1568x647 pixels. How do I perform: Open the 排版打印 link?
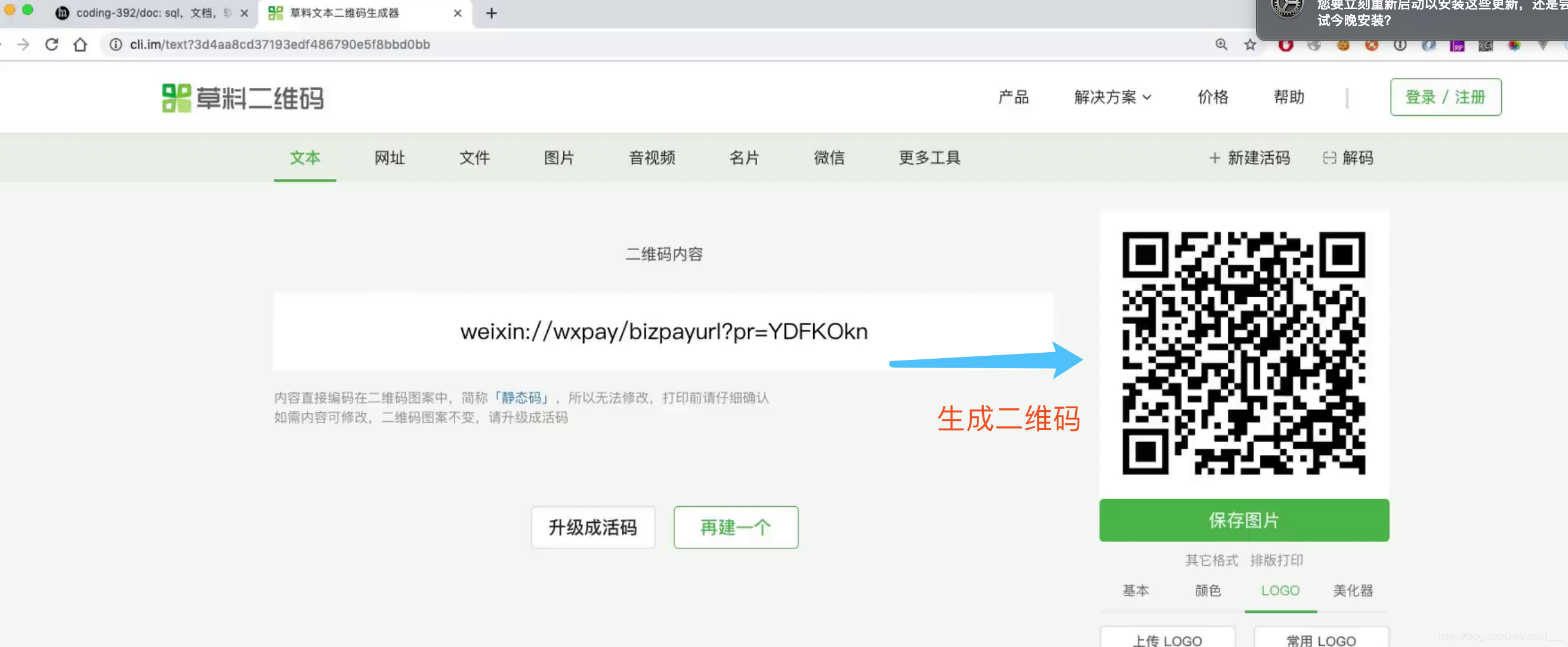coord(1276,560)
